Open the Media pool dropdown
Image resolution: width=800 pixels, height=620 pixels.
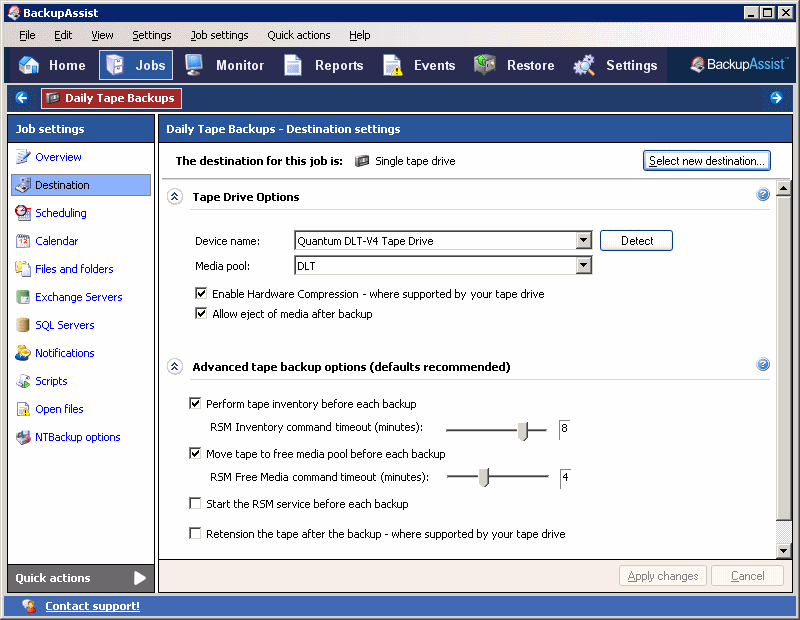click(583, 265)
